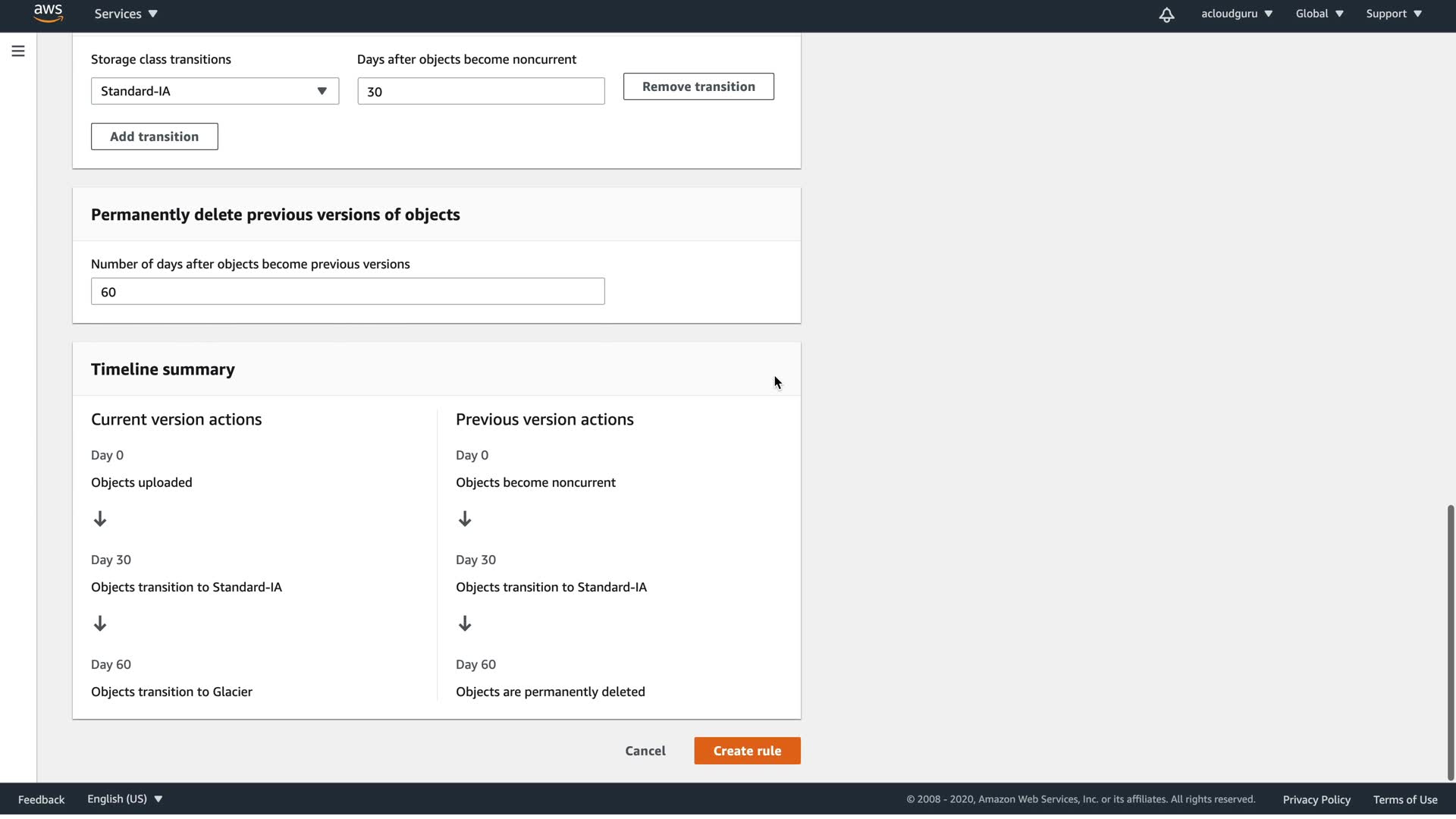
Task: Expand the Services menu
Action: point(126,14)
